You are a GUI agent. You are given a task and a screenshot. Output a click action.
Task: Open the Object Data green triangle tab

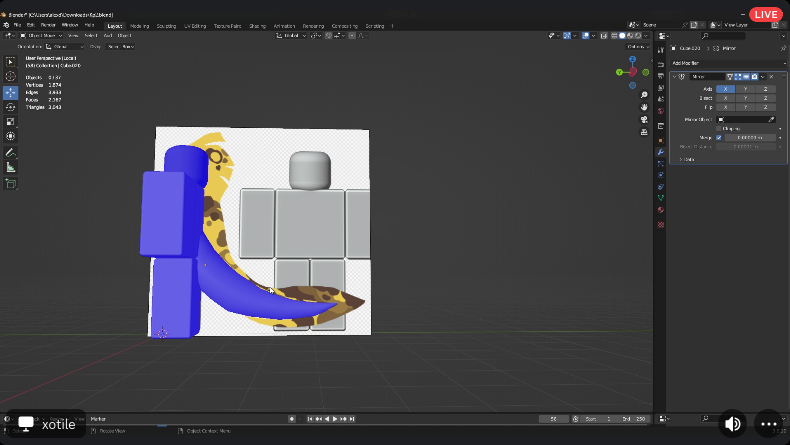click(x=661, y=198)
